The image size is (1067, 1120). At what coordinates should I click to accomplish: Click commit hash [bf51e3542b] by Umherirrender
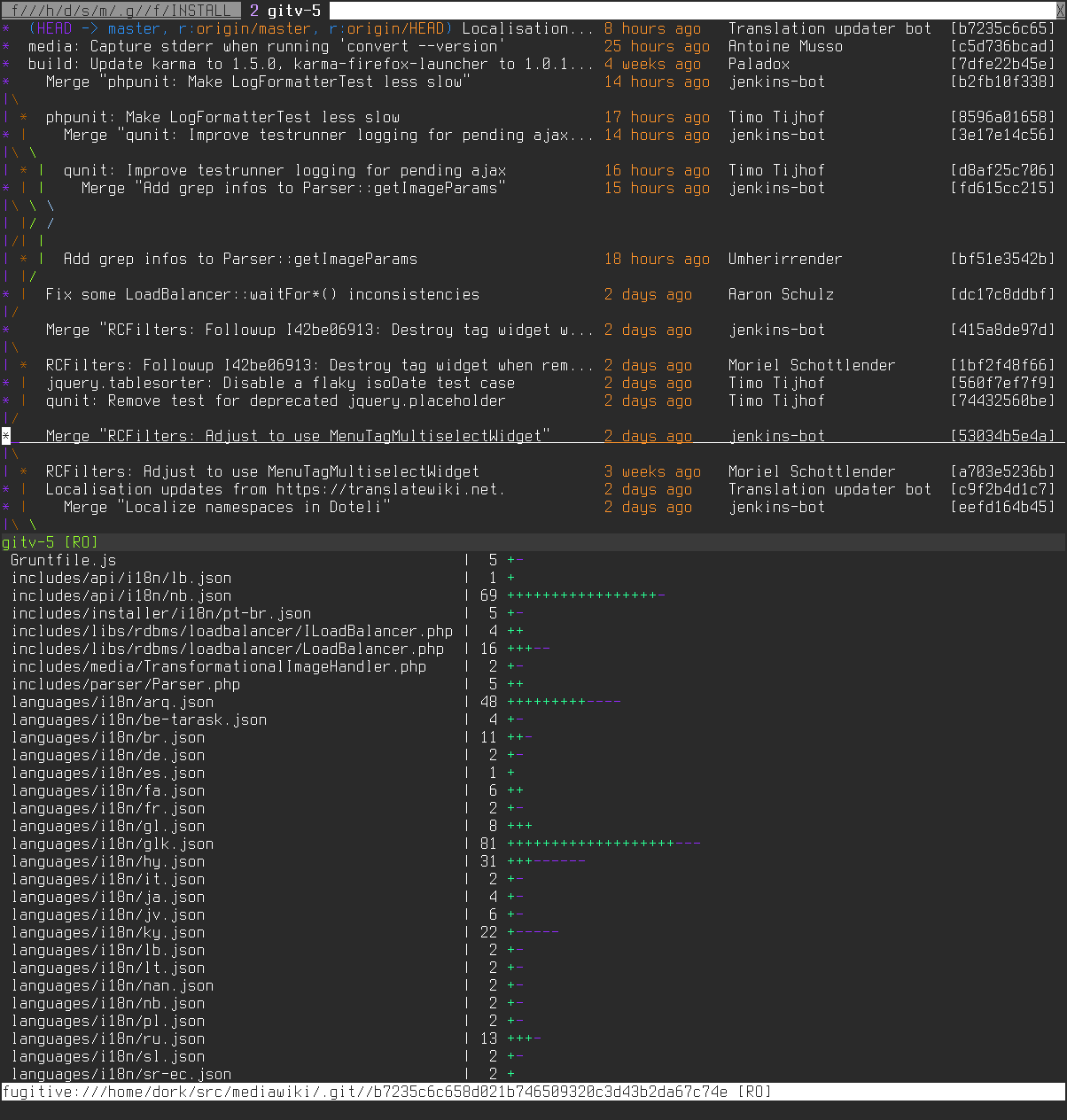click(1002, 259)
